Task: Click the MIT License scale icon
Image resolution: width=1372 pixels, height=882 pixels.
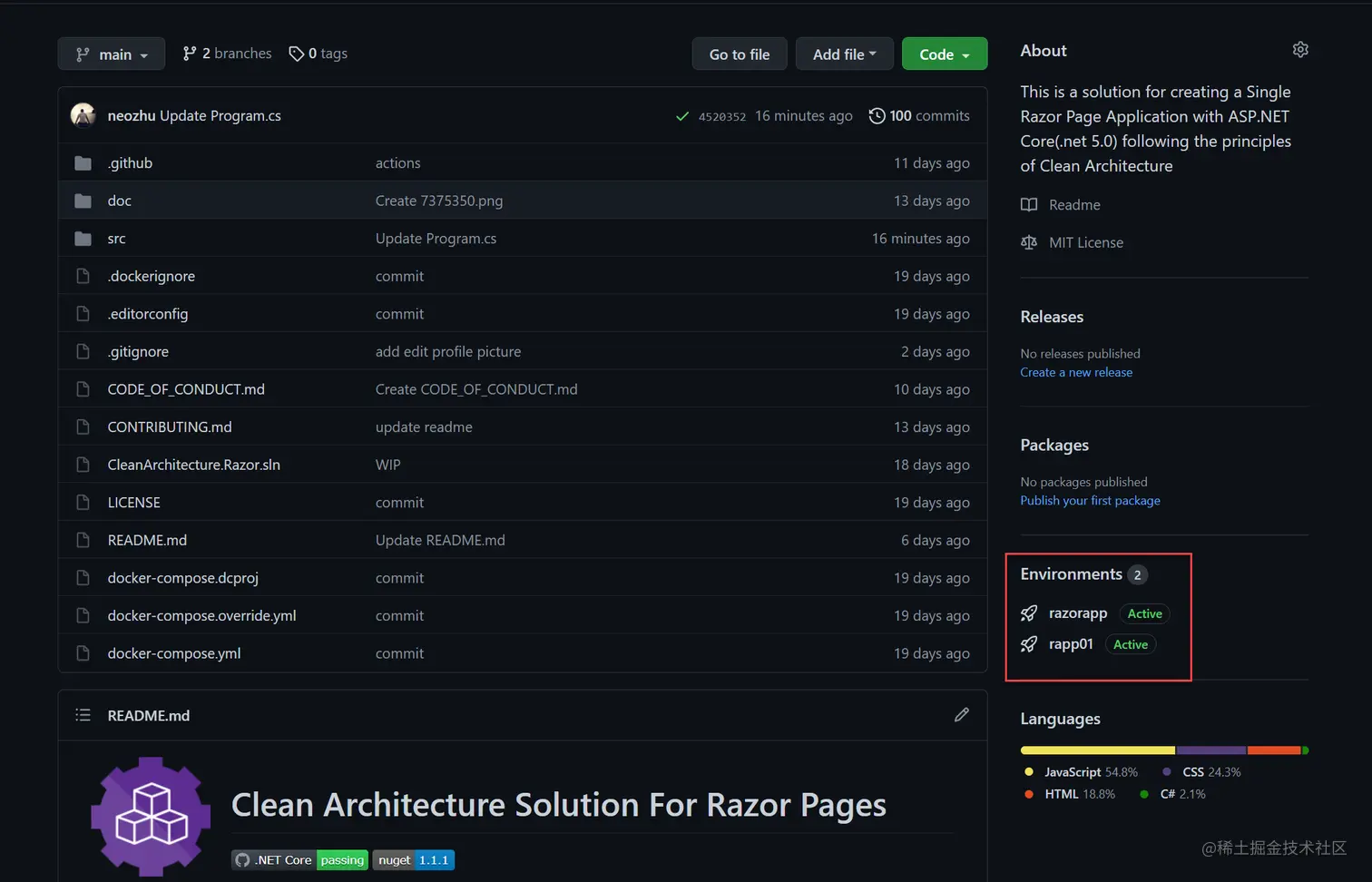Action: (x=1029, y=242)
